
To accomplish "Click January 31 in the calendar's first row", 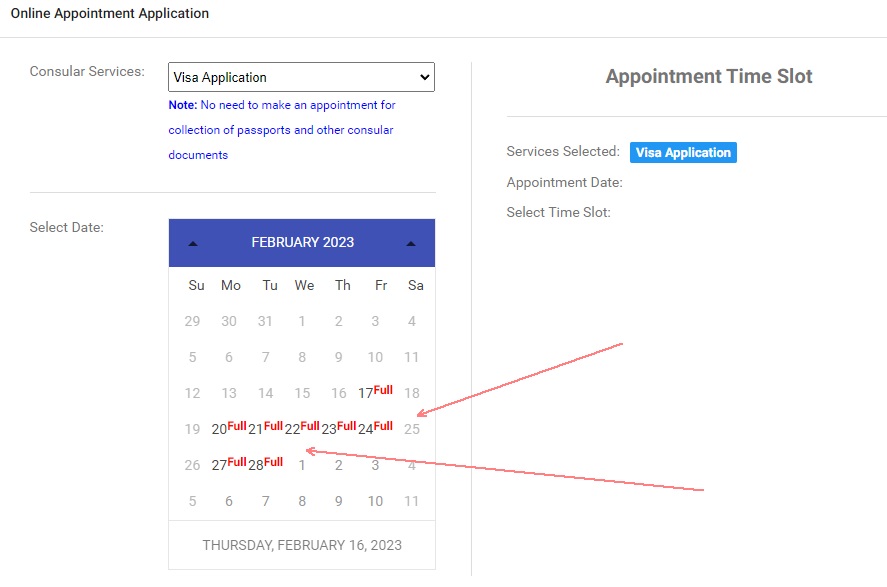I will click(x=265, y=321).
